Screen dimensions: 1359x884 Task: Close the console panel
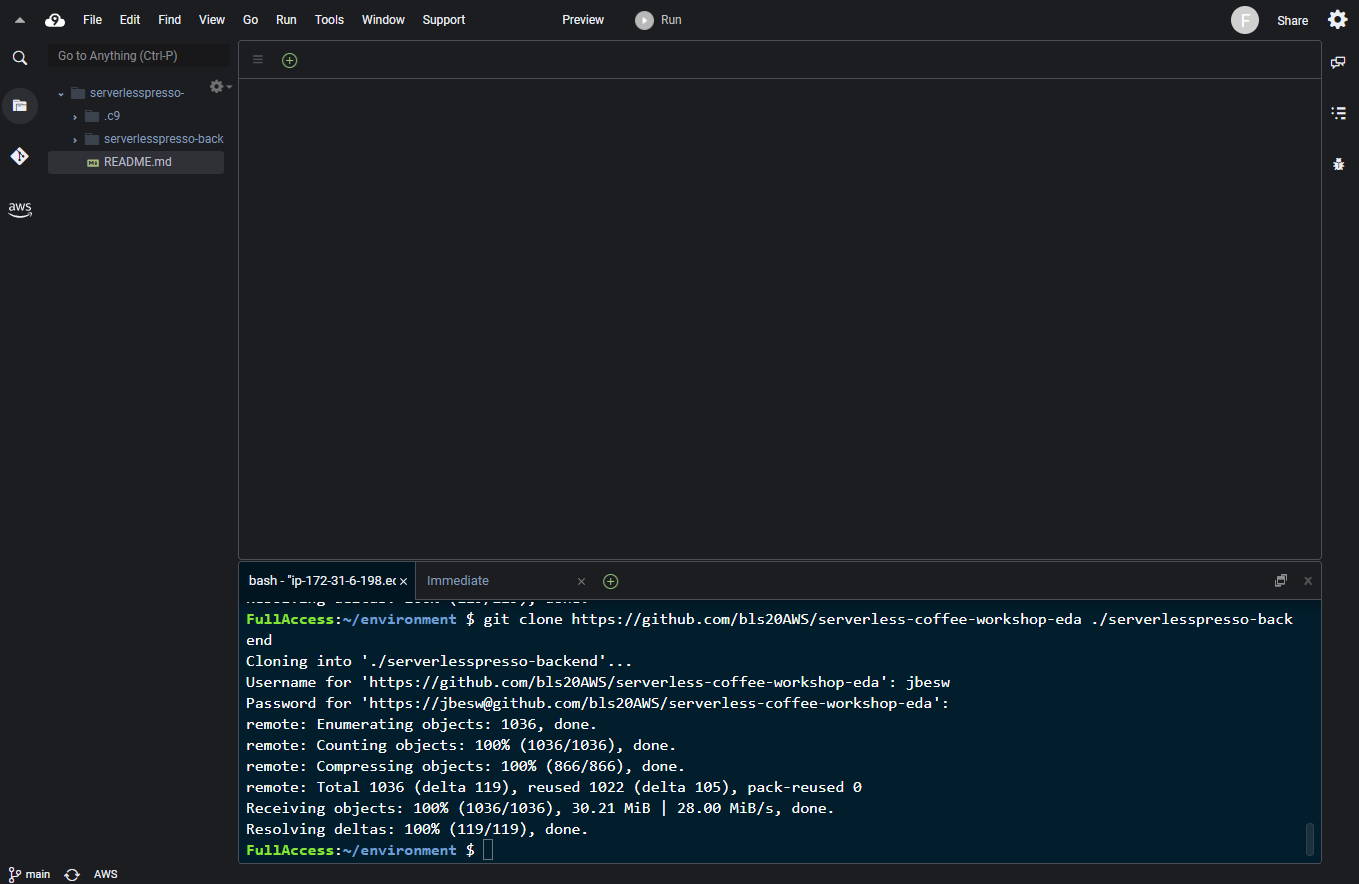click(1307, 581)
